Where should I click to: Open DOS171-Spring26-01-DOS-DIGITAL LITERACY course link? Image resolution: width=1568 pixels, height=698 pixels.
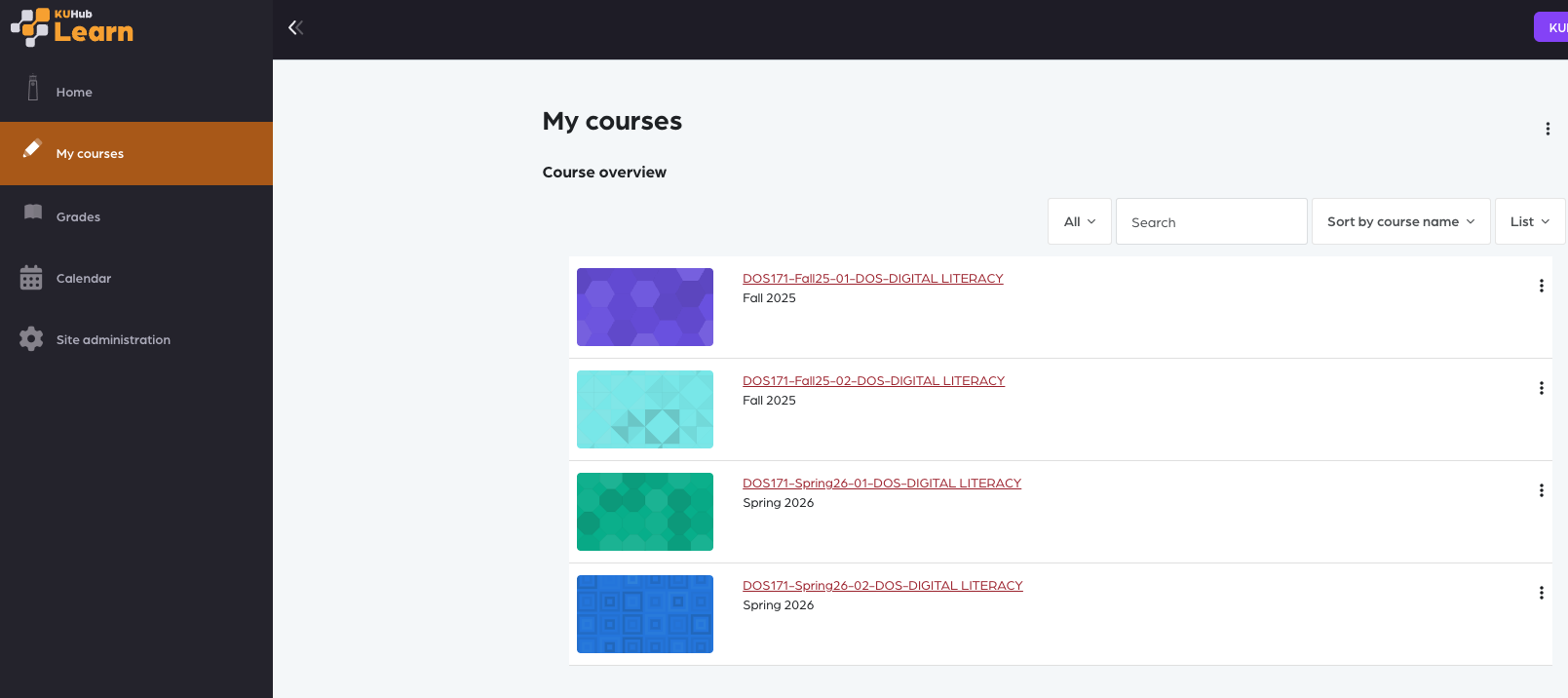click(x=882, y=484)
